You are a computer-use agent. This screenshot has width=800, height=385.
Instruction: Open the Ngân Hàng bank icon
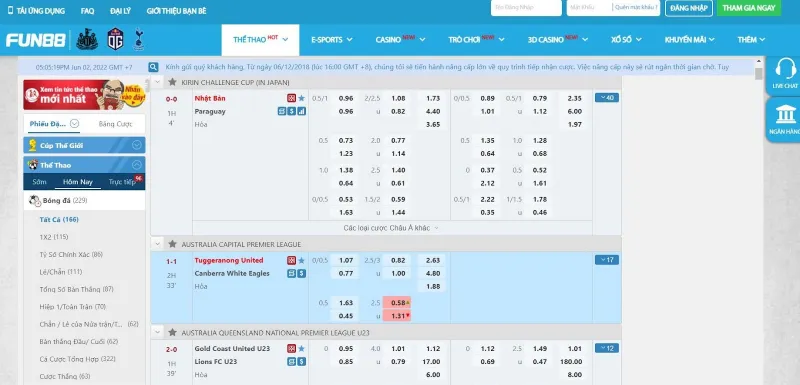click(x=785, y=115)
